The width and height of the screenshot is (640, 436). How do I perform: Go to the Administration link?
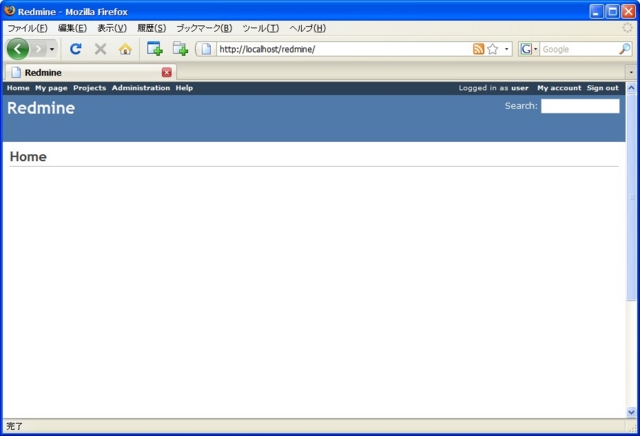(141, 88)
